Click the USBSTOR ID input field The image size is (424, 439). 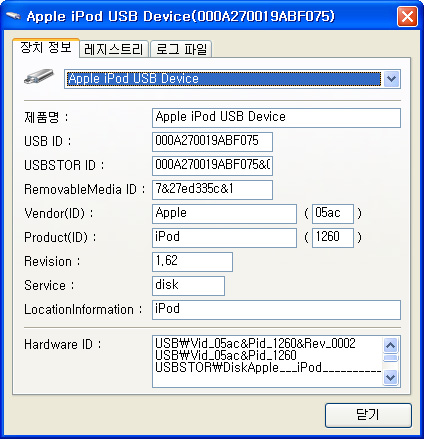click(x=212, y=166)
